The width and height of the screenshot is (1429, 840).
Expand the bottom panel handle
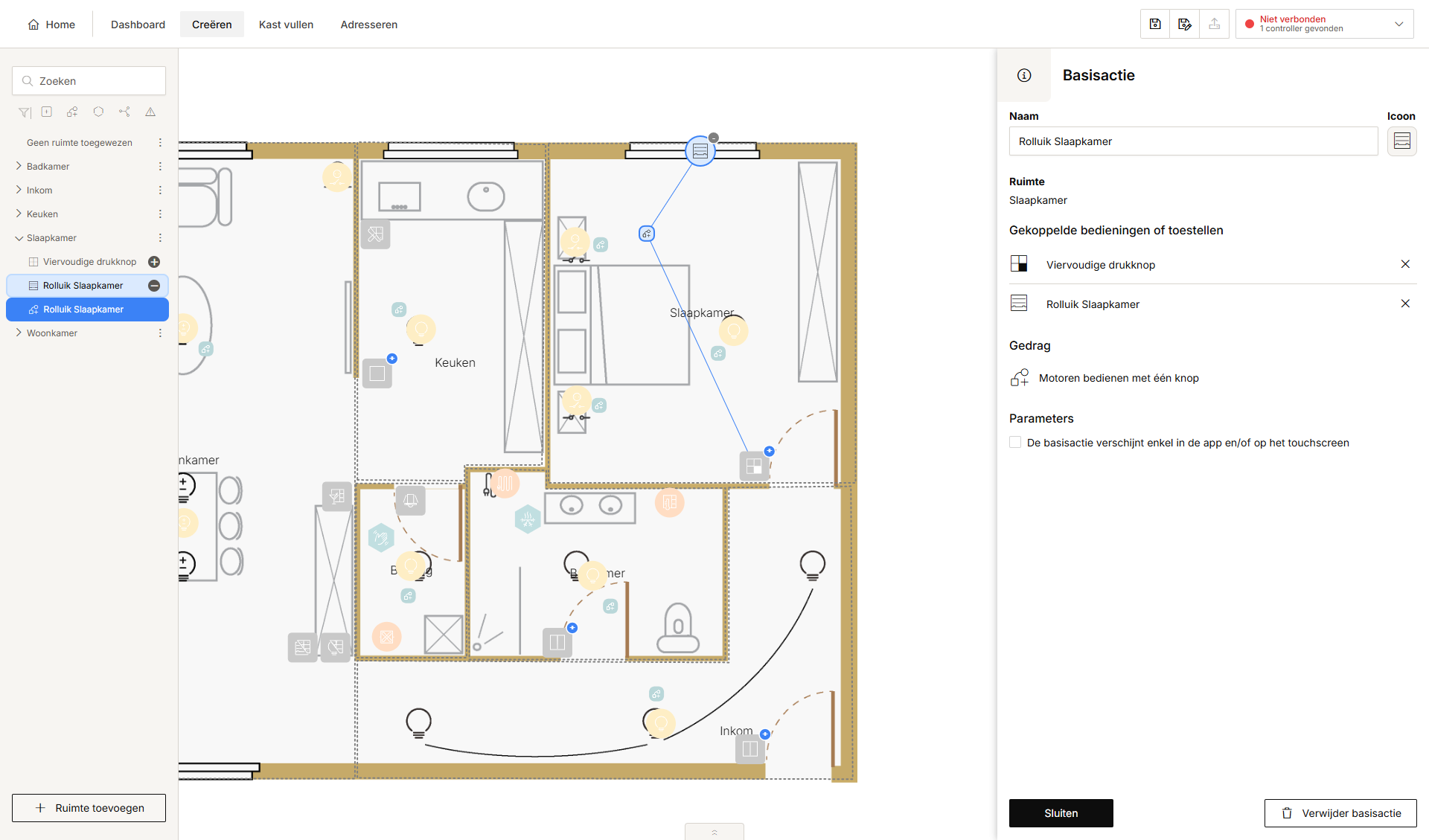pos(714,832)
